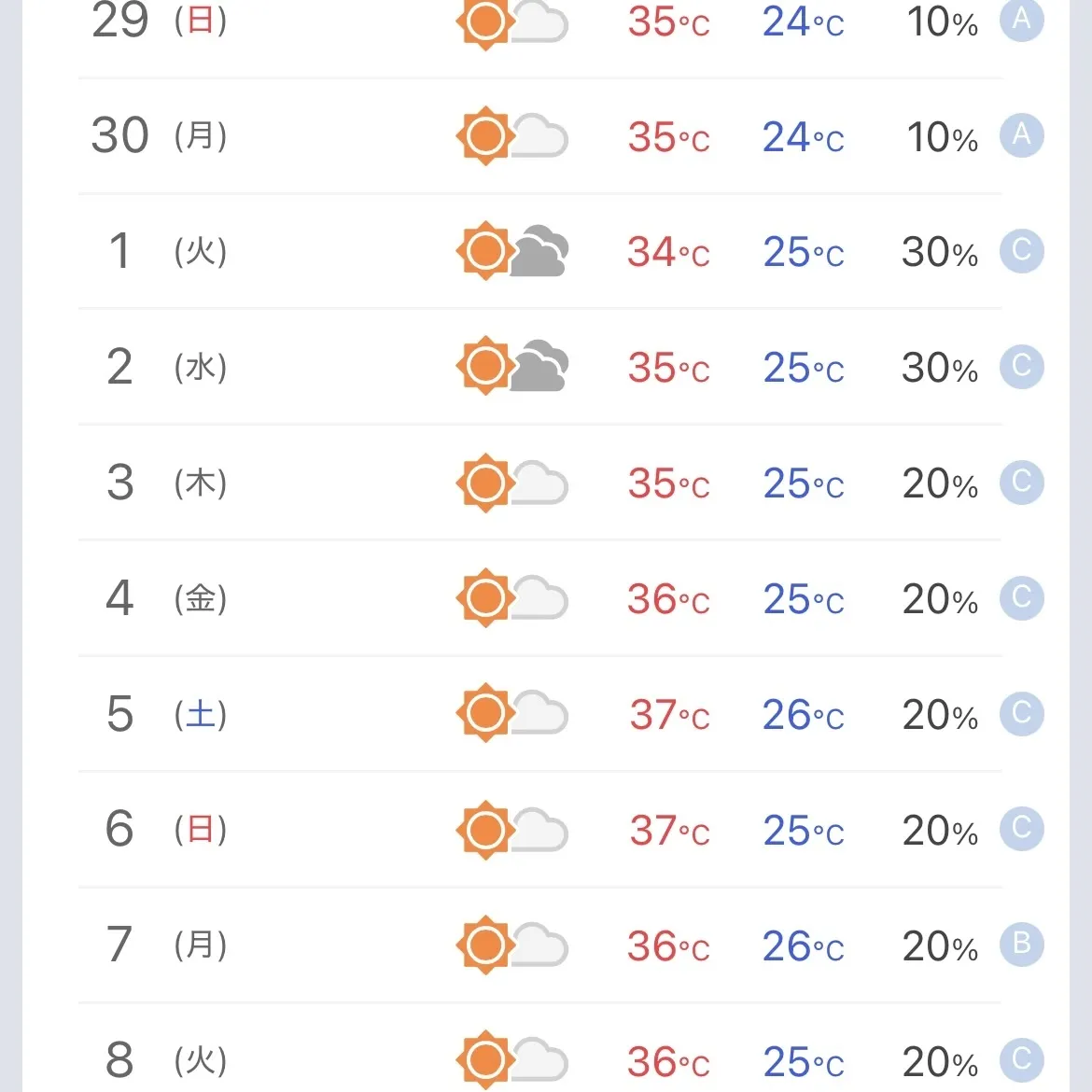The height and width of the screenshot is (1092, 1092).
Task: Open the forecast for 6 (日)
Action: click(539, 830)
